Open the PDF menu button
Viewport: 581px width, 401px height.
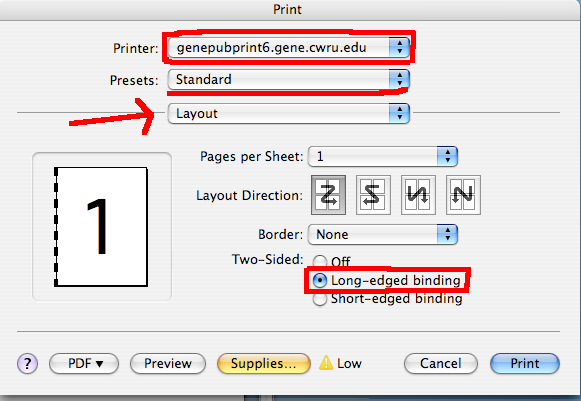(84, 363)
